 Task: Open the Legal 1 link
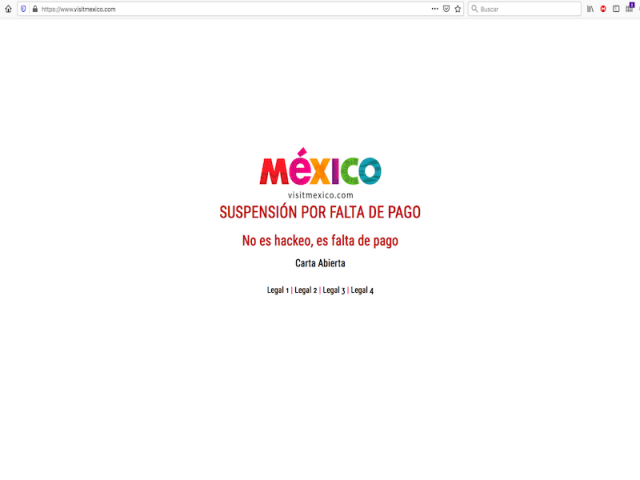pos(278,290)
